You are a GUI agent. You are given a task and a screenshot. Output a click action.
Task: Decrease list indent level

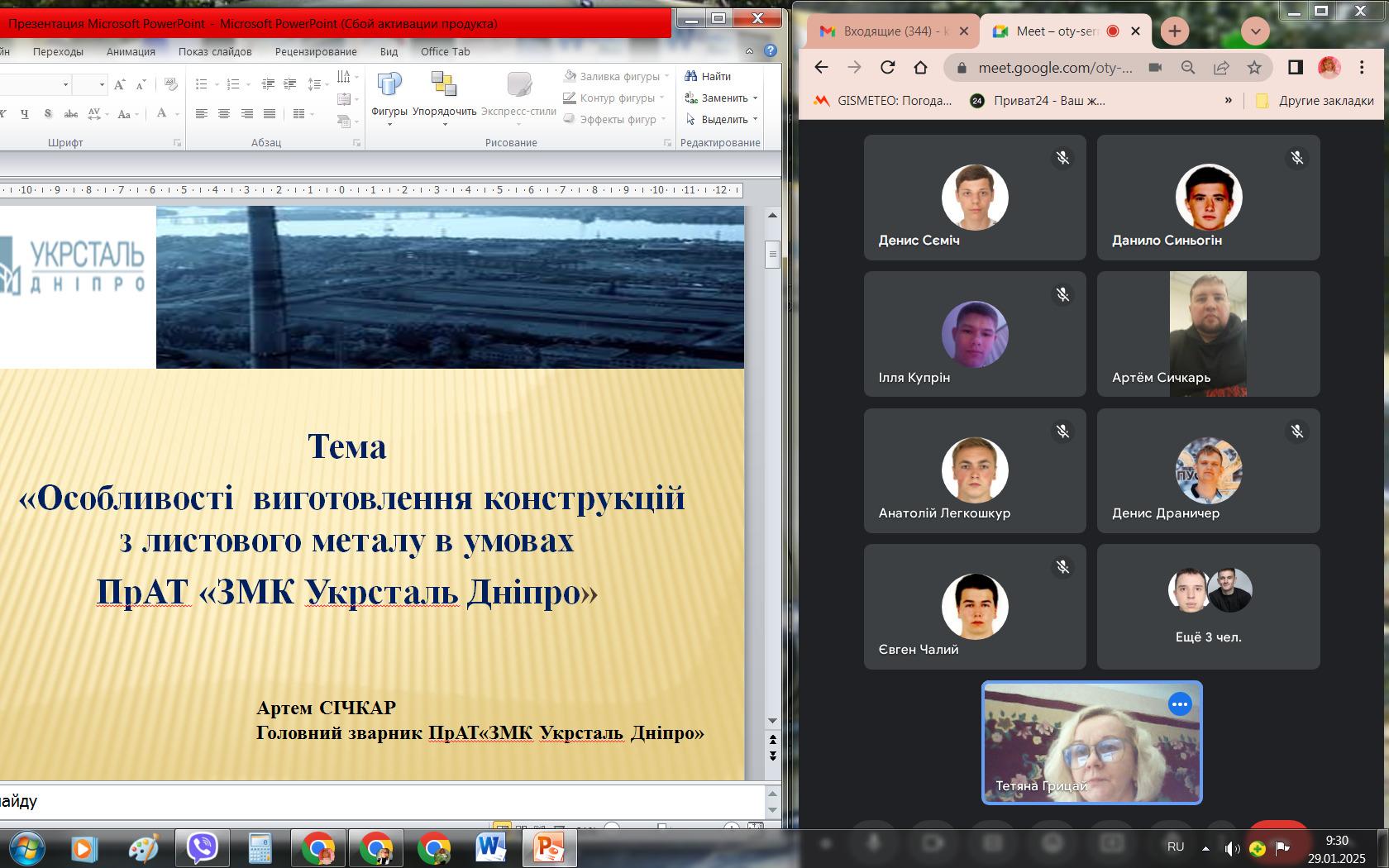268,84
